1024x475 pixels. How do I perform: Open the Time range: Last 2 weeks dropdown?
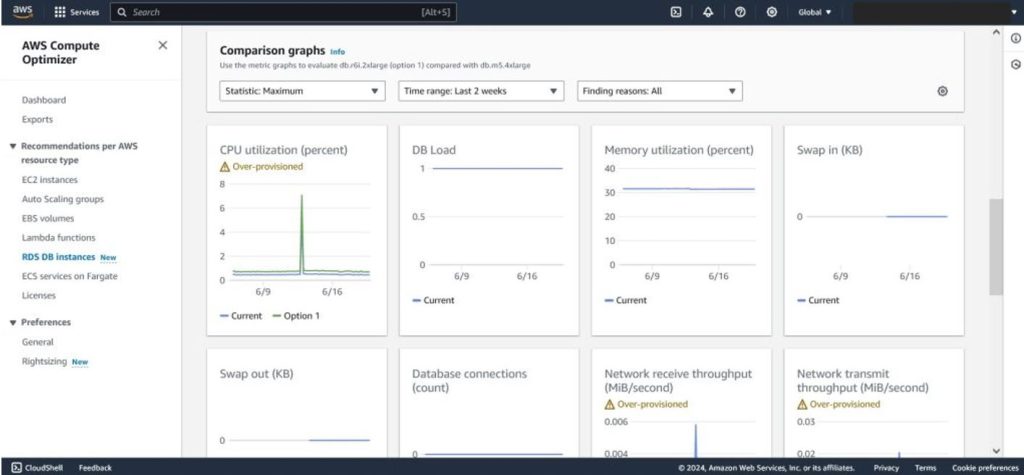pyautogui.click(x=481, y=91)
